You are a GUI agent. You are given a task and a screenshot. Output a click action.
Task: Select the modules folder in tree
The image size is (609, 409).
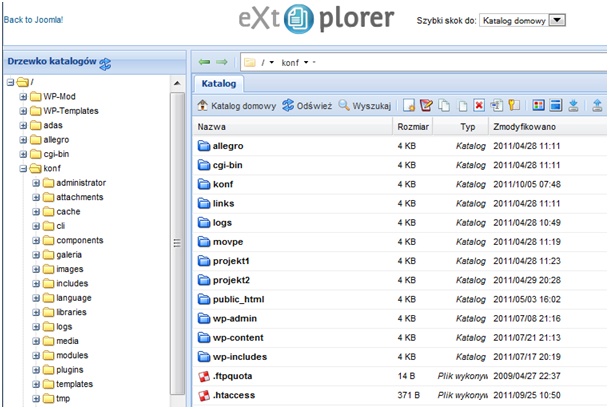pos(72,355)
